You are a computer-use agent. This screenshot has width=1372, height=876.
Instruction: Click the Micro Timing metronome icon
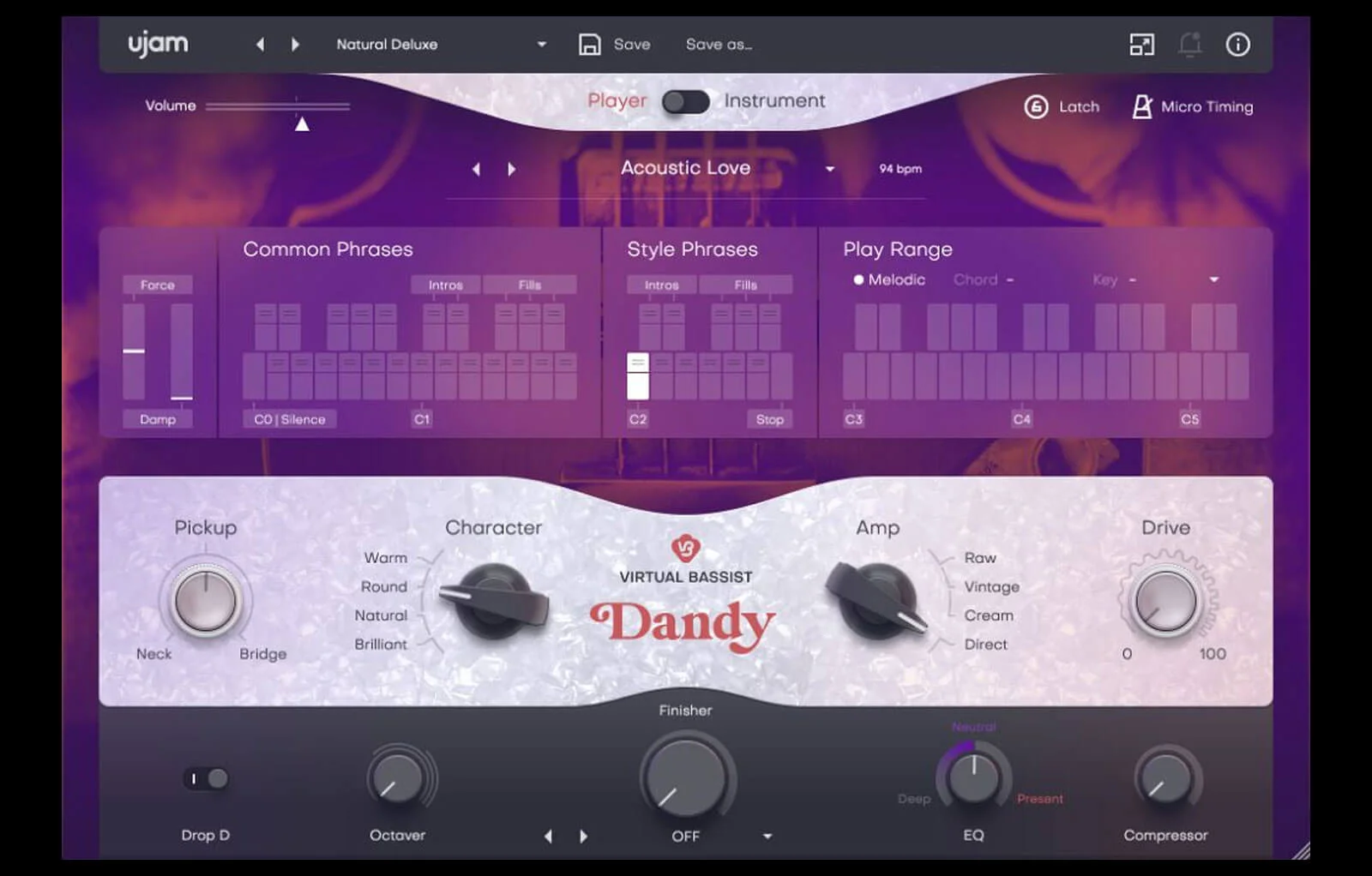1142,107
